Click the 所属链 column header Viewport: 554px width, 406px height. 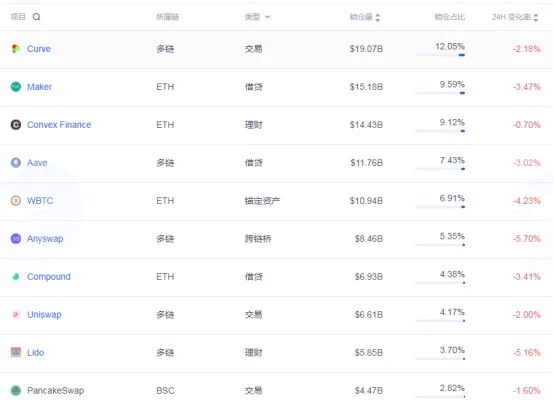(x=167, y=17)
